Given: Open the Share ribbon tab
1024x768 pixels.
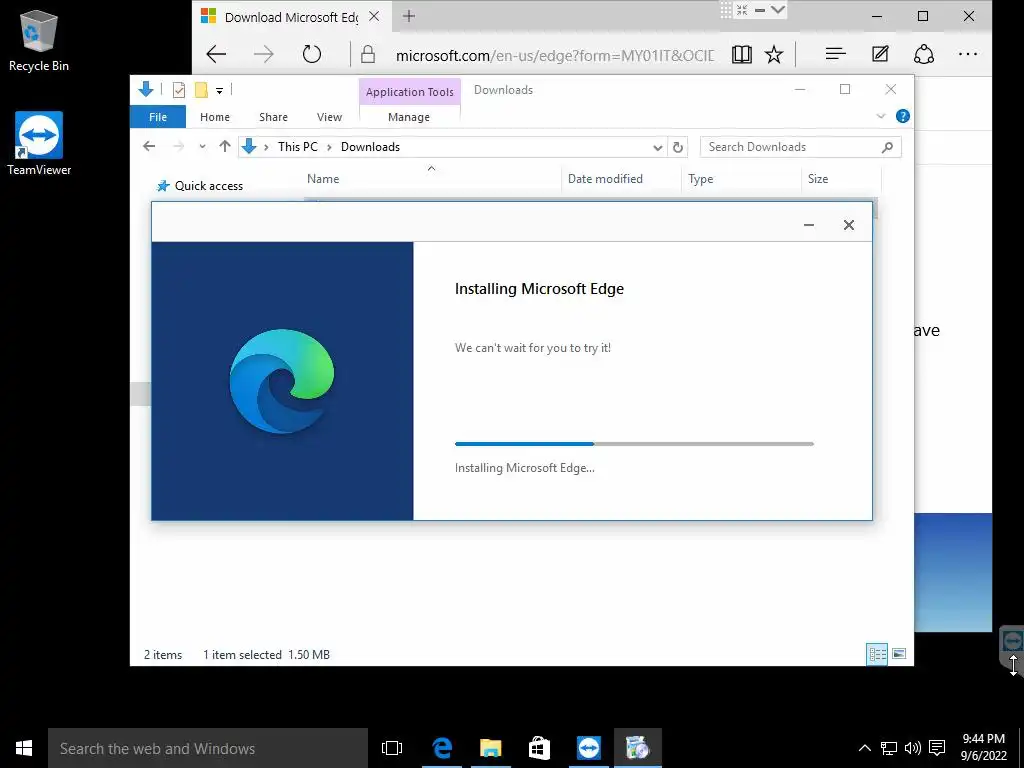Looking at the screenshot, I should (x=273, y=117).
